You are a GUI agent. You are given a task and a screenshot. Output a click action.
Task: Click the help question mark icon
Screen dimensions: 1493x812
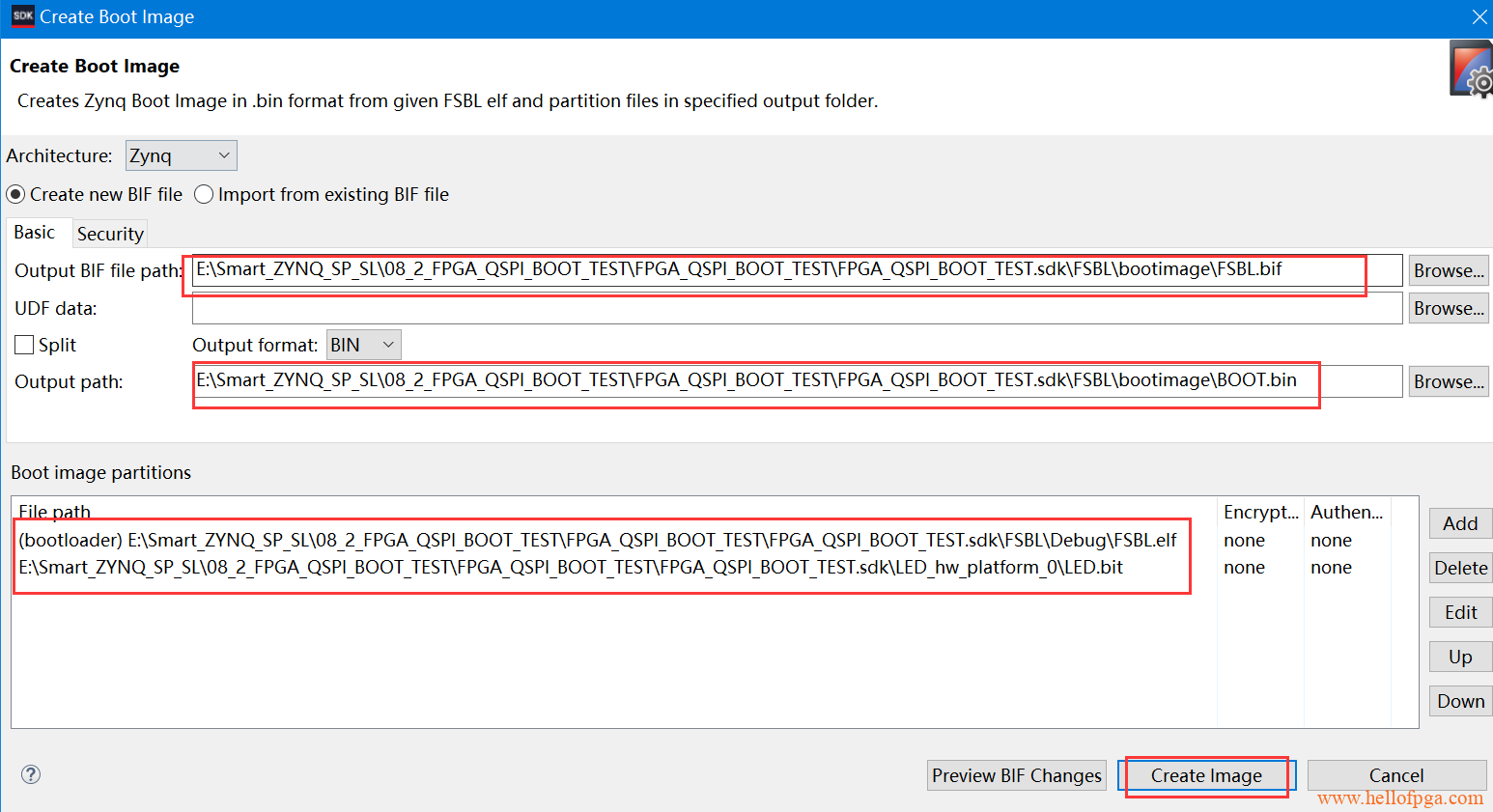coord(31,774)
